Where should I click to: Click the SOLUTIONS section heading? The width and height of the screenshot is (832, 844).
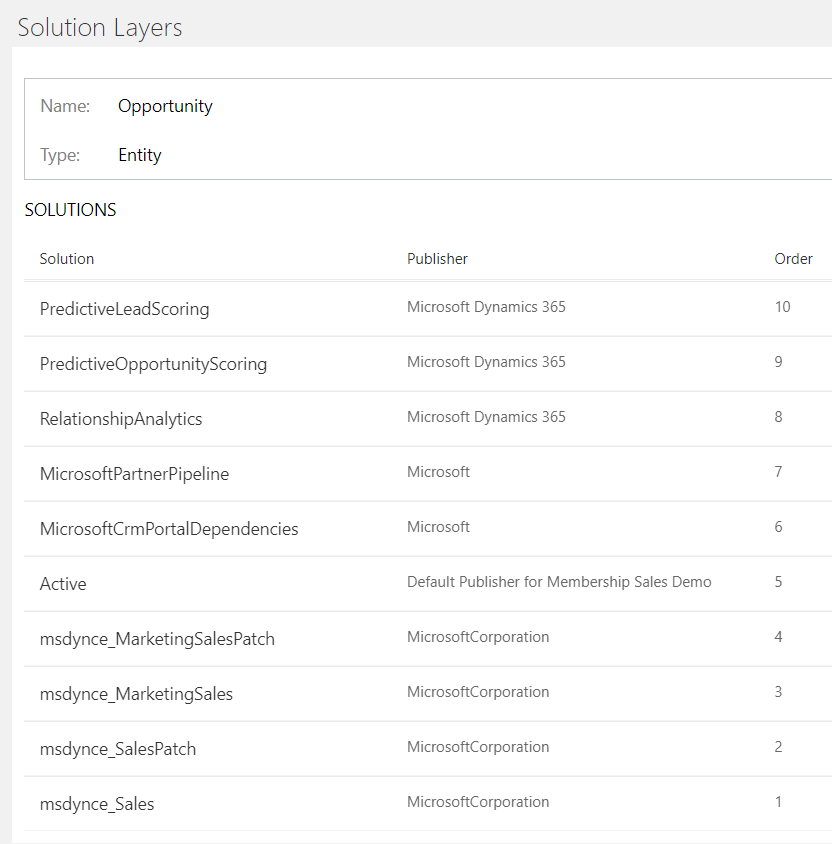click(70, 210)
